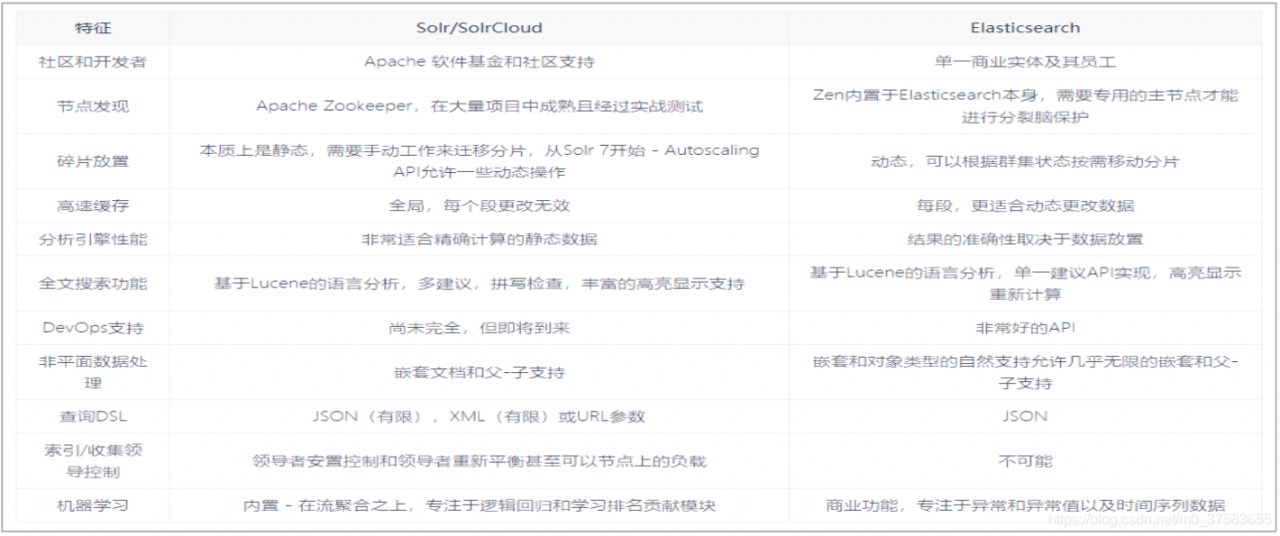This screenshot has width=1280, height=536.
Task: Click the 查询DSL row label
Action: pyautogui.click(x=93, y=417)
